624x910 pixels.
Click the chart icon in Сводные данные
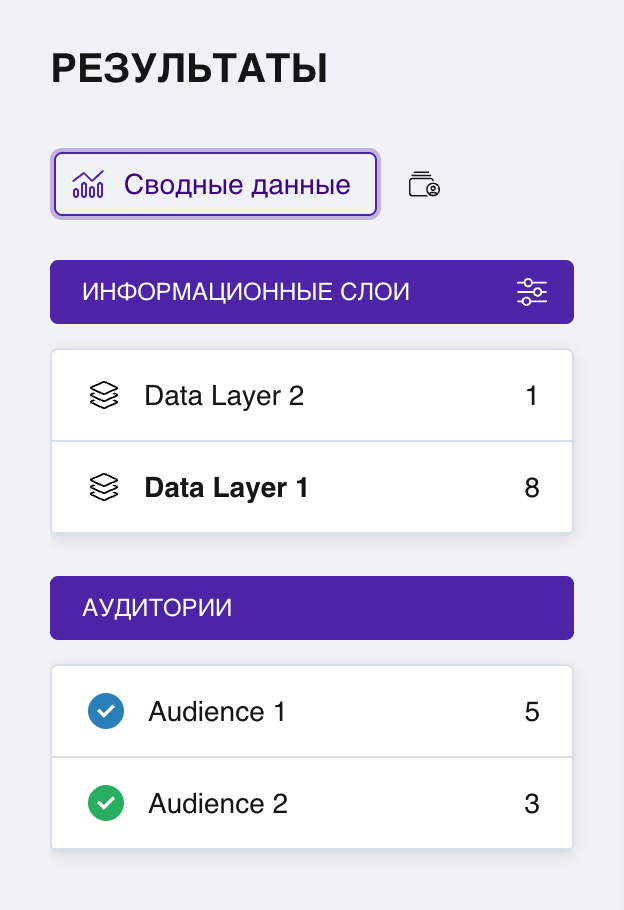point(88,185)
